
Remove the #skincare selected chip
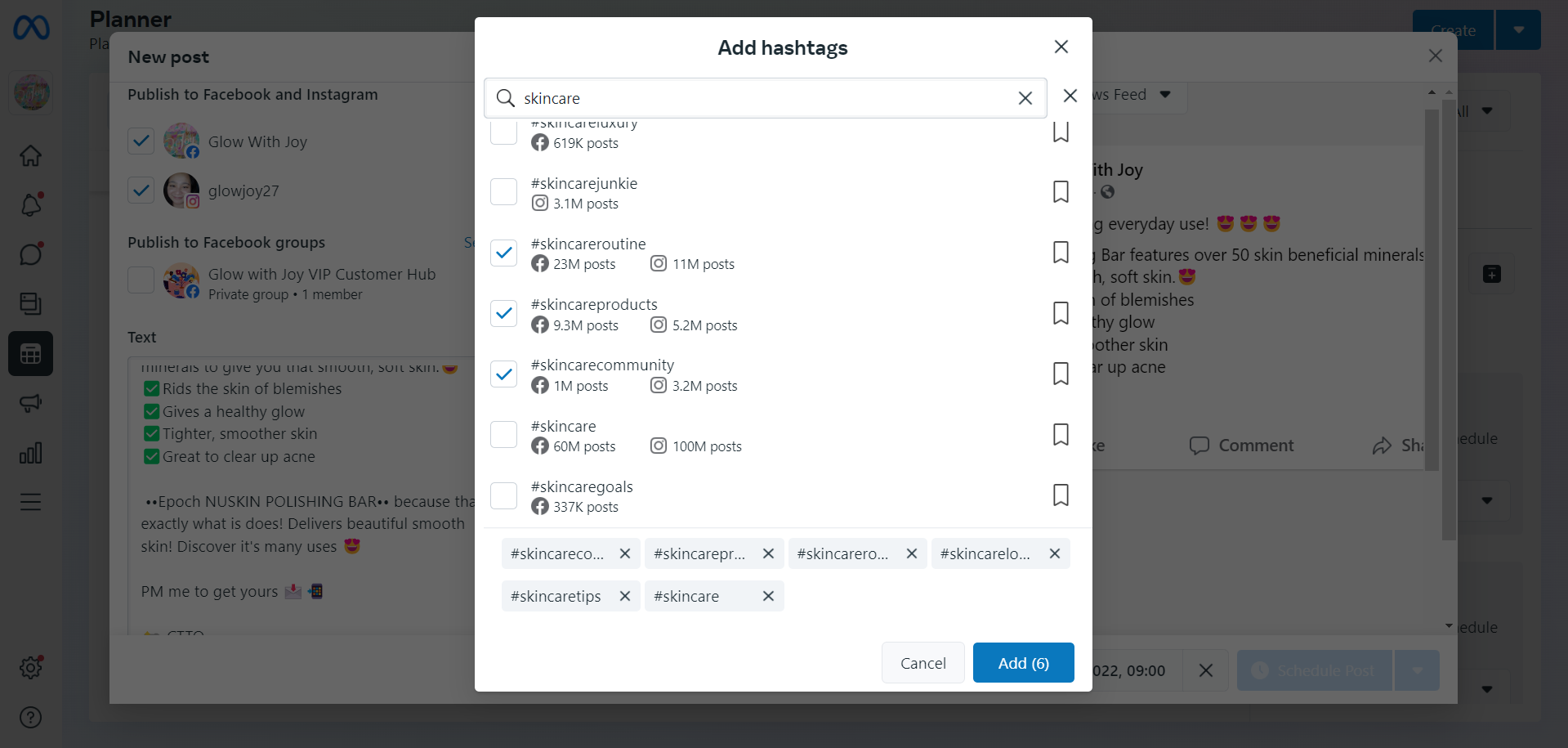(768, 596)
